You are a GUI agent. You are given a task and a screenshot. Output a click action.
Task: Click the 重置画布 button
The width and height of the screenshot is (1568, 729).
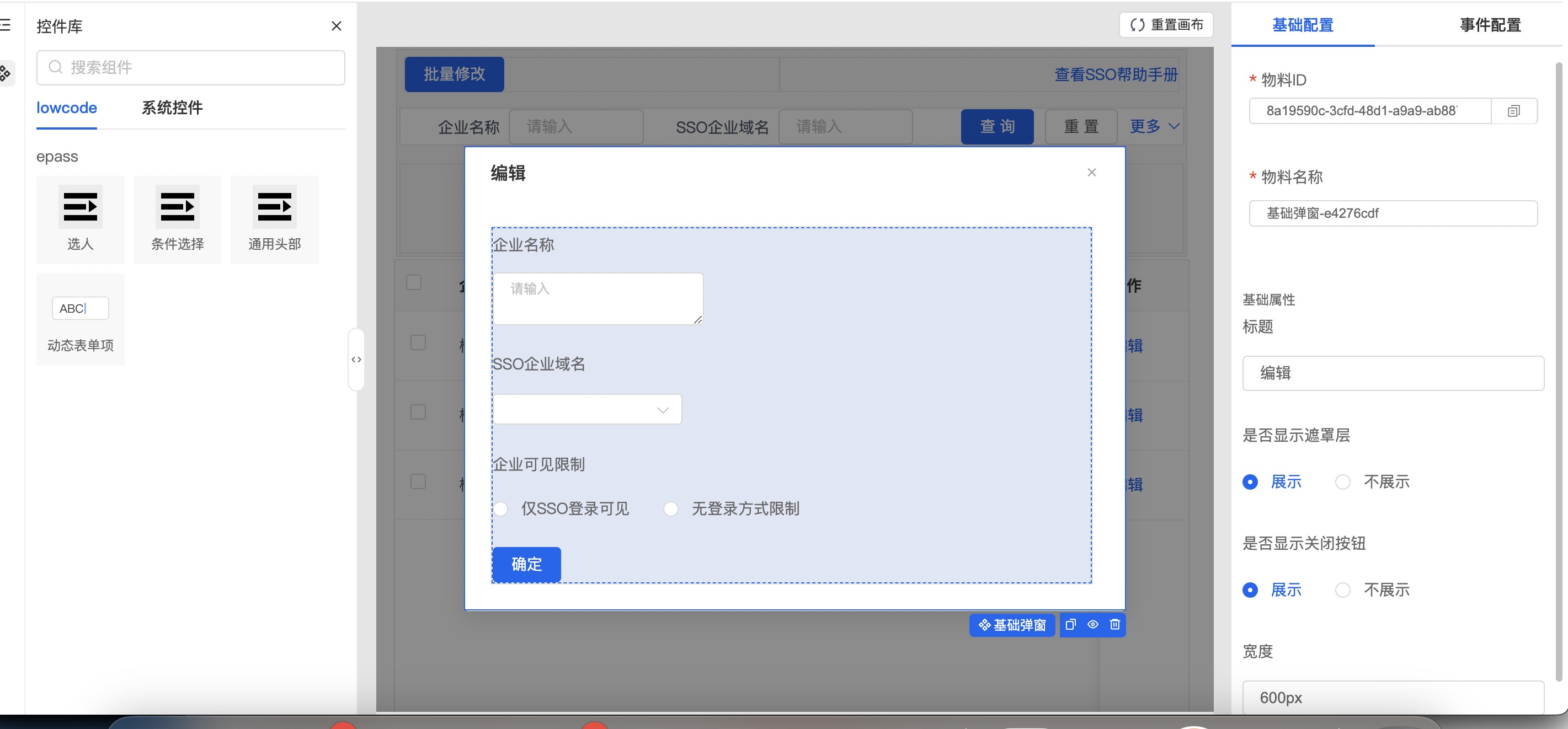[x=1166, y=25]
